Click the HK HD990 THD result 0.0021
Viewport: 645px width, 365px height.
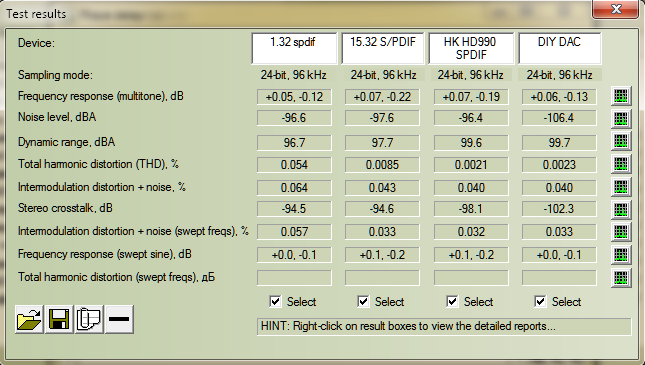pyautogui.click(x=471, y=165)
